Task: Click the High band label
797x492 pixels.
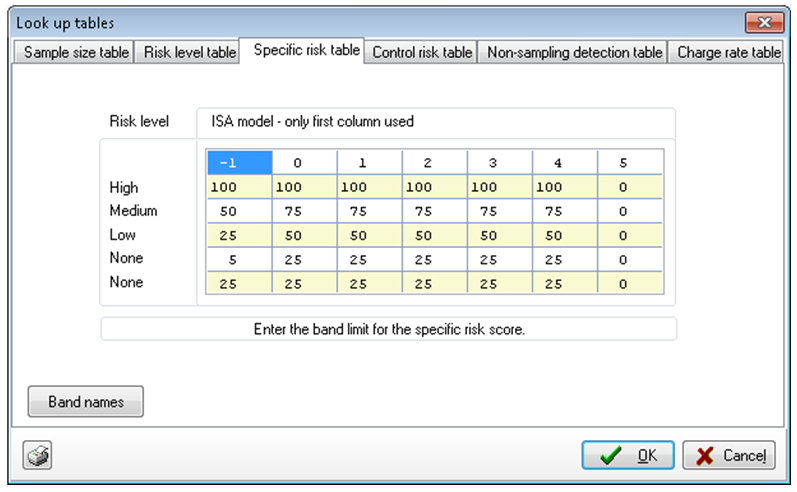Action: coord(124,188)
